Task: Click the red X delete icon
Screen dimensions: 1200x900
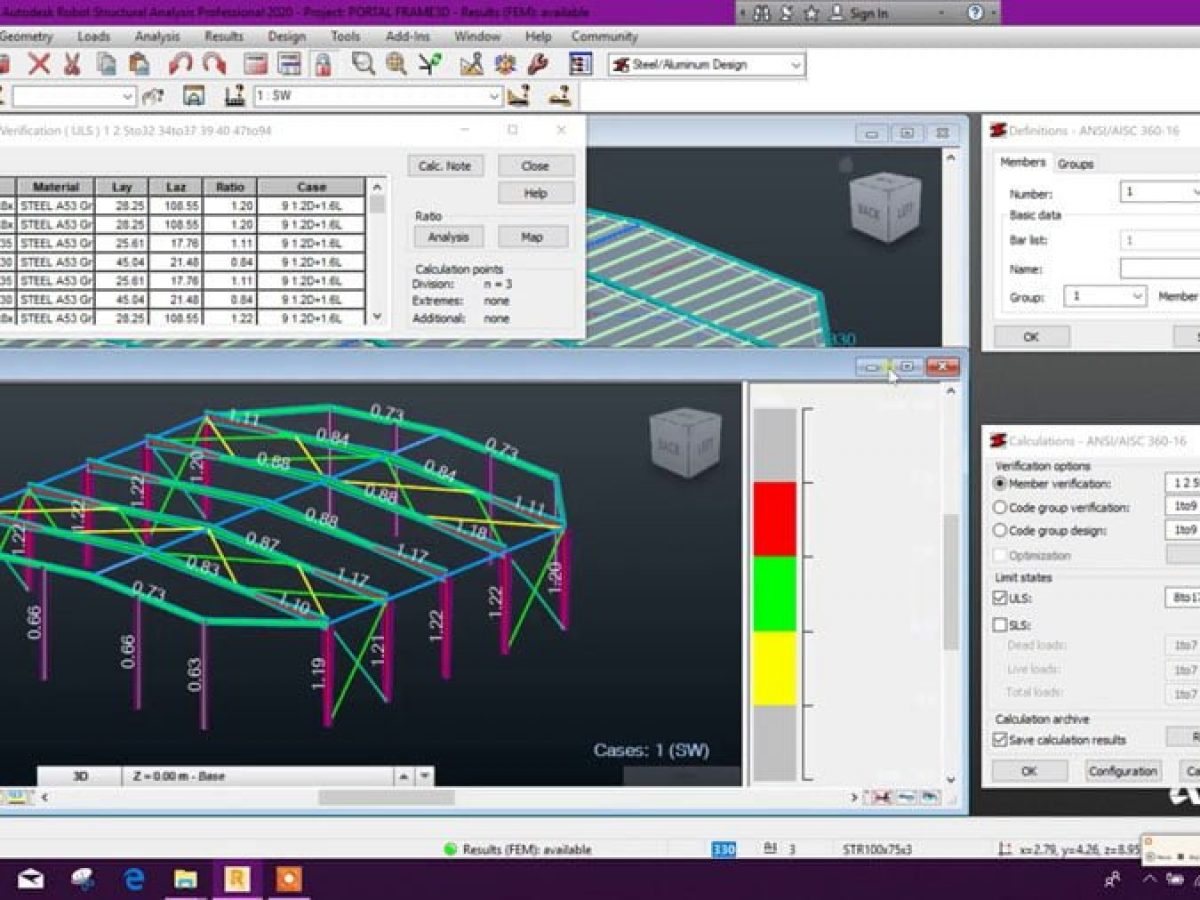Action: tap(39, 65)
